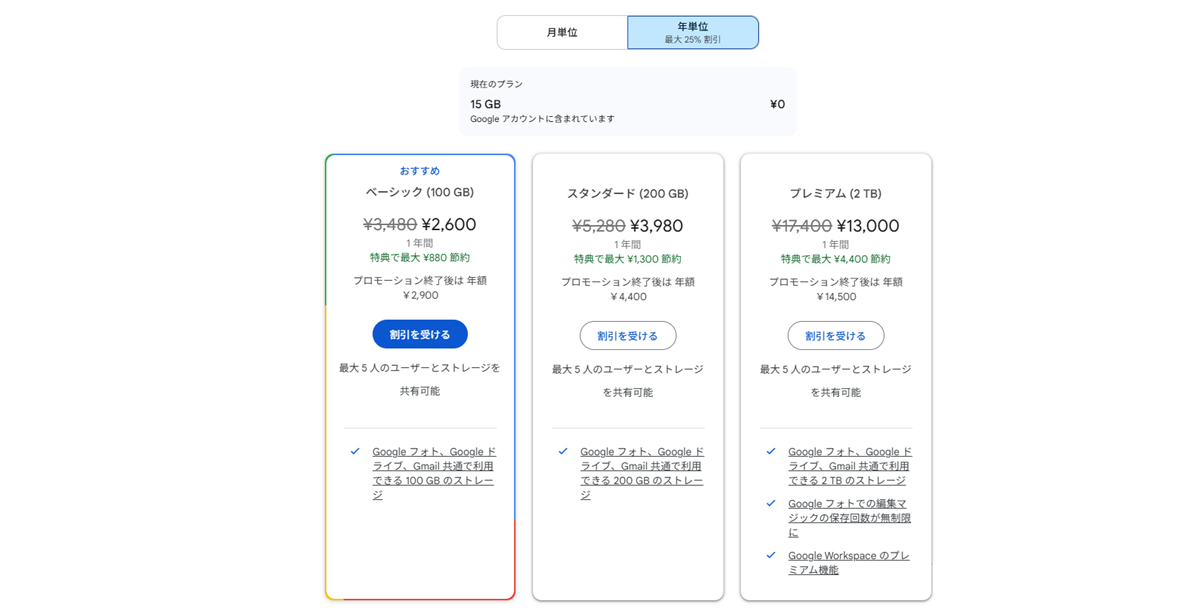1200x614 pixels.
Task: Click 最大 25% 割引 label in annual tab
Action: click(x=693, y=40)
